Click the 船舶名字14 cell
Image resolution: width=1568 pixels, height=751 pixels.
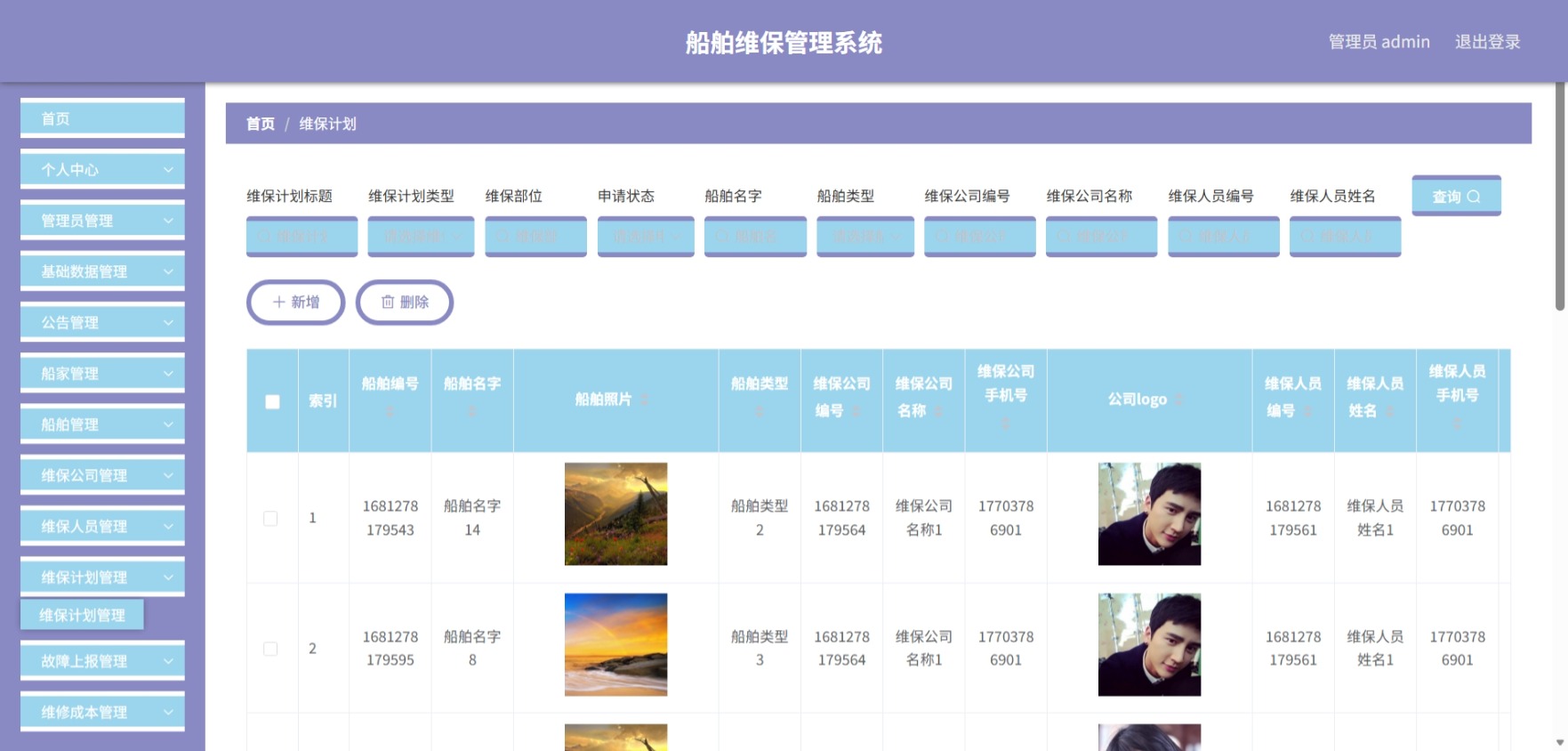[472, 518]
